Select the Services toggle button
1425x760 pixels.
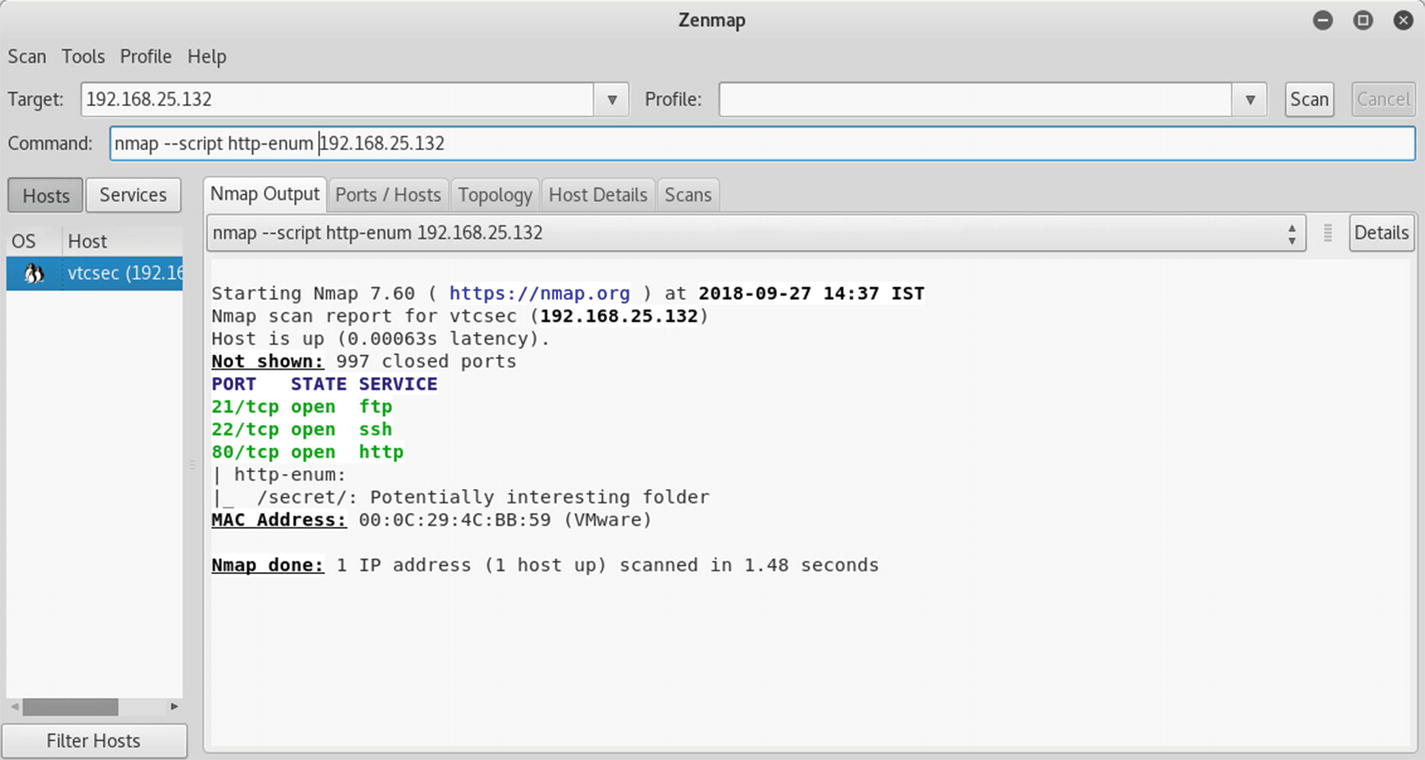(133, 195)
